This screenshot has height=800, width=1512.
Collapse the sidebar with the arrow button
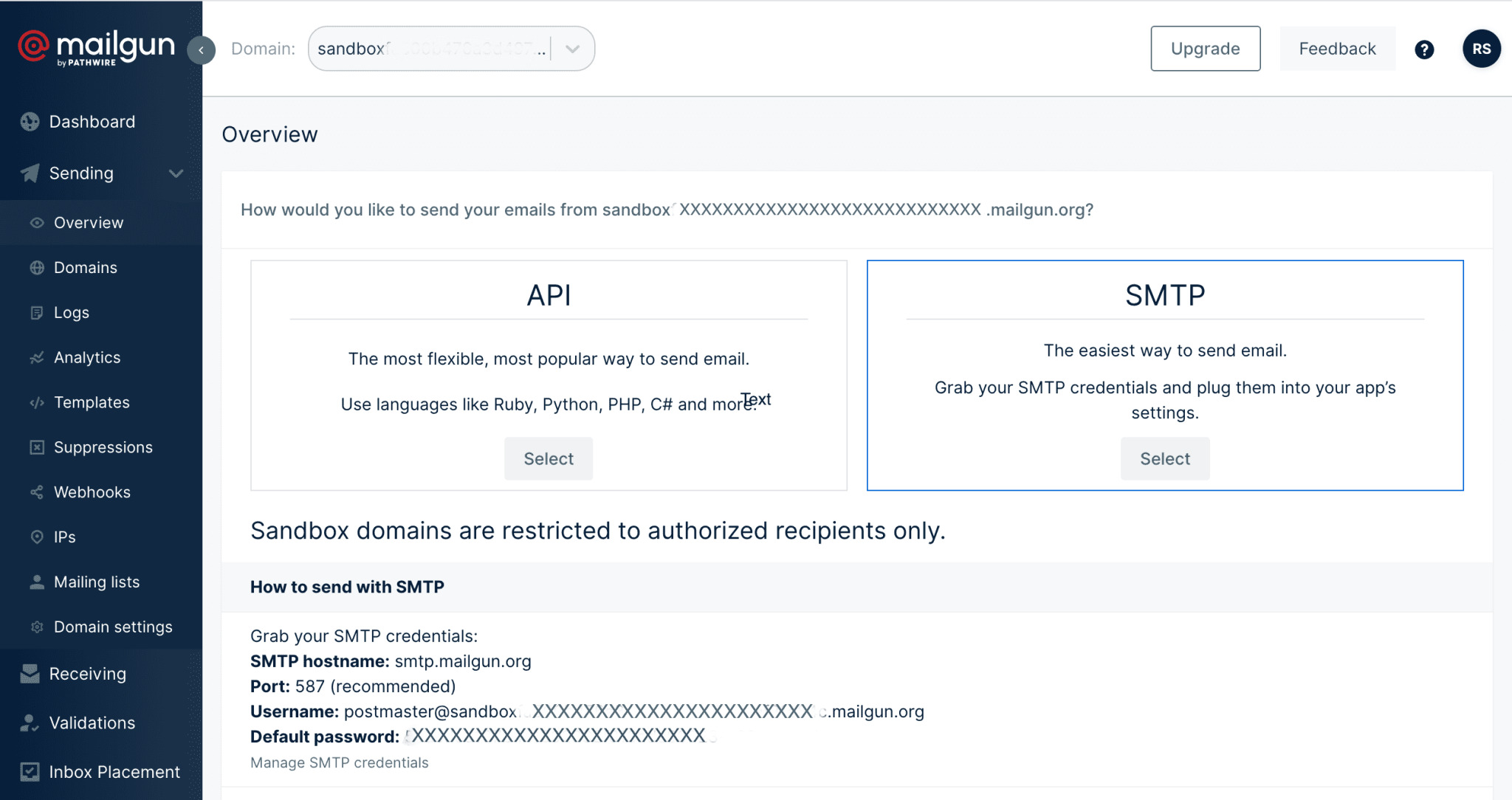(x=202, y=49)
